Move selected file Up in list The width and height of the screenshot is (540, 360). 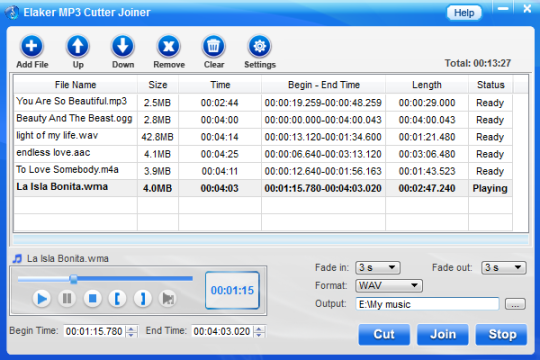[x=77, y=46]
